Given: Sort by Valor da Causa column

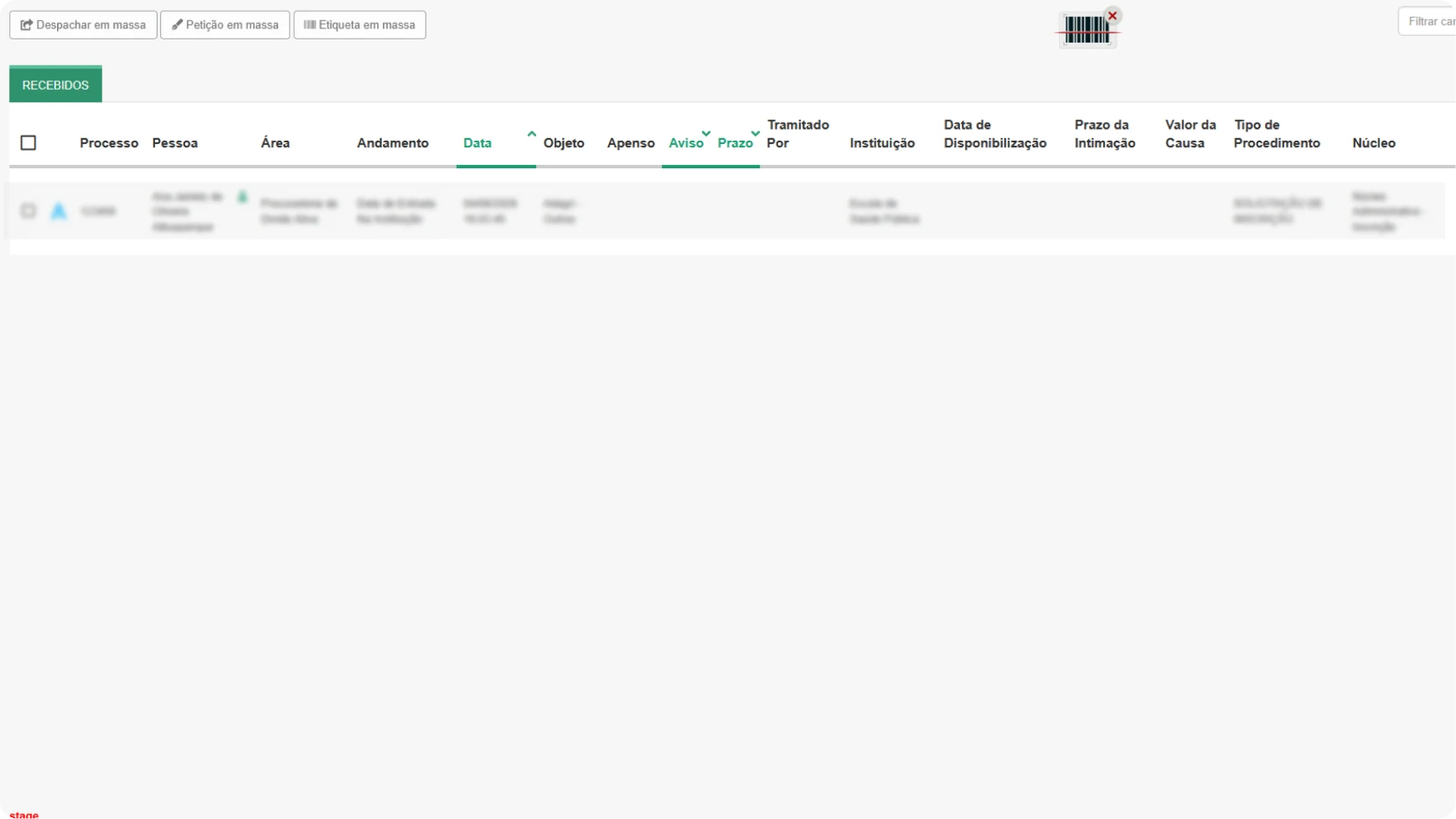Looking at the screenshot, I should click(1190, 134).
